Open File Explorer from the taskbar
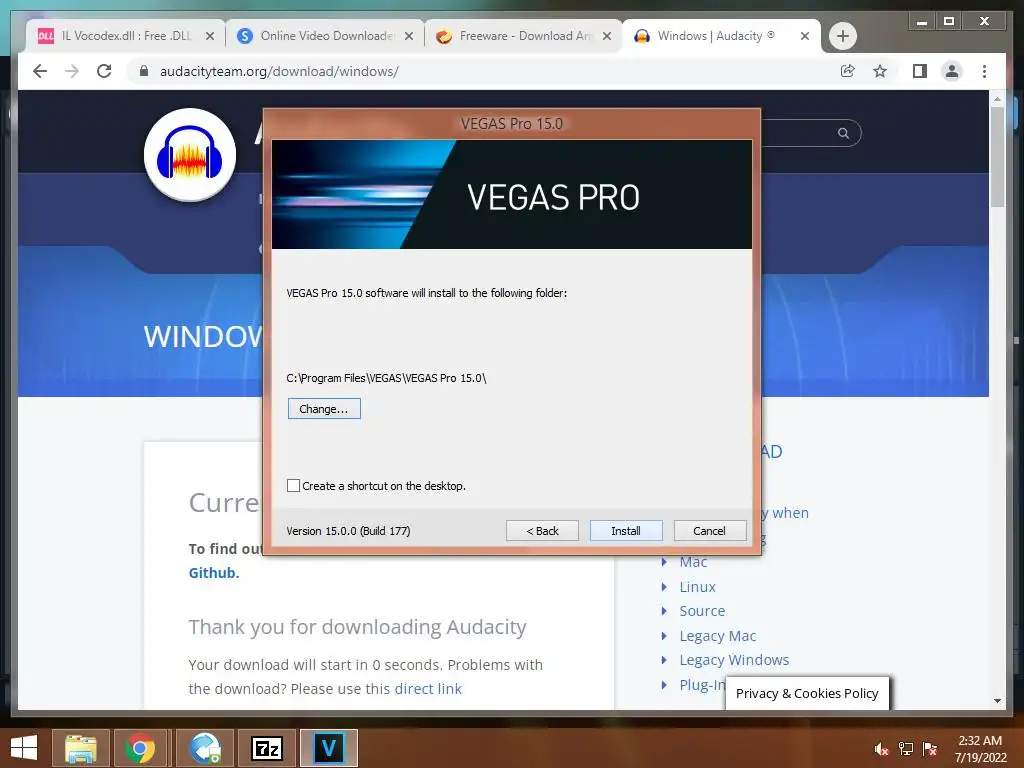Viewport: 1024px width, 768px height. point(80,748)
